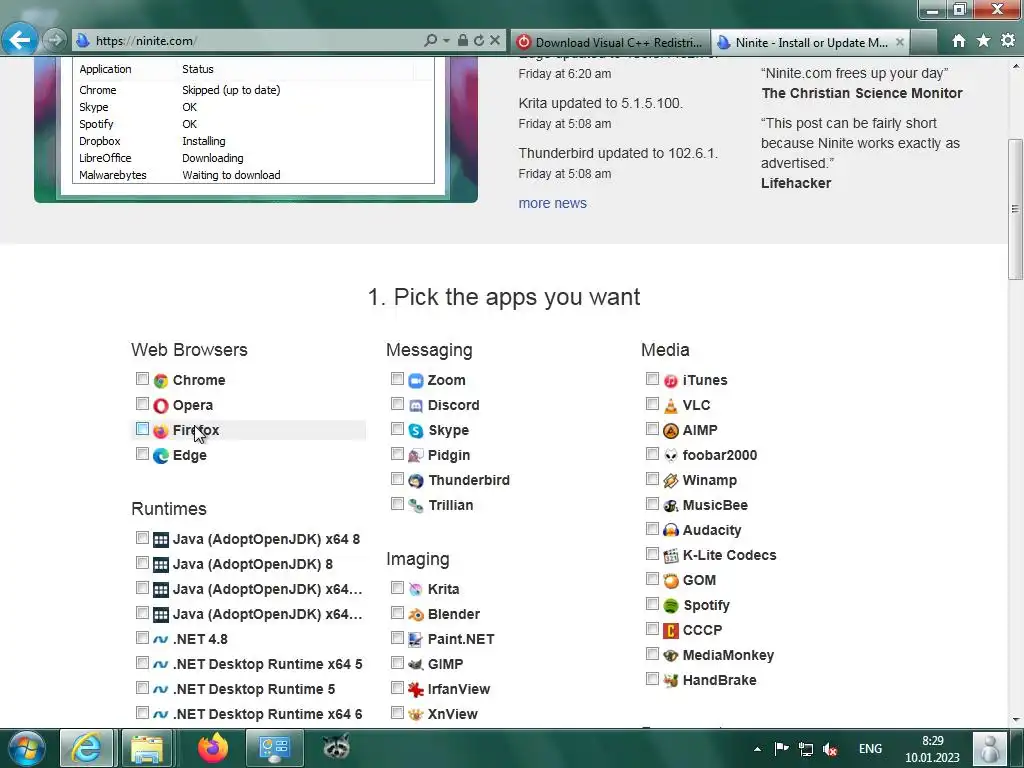The width and height of the screenshot is (1024, 768).
Task: Click the ENG language indicator
Action: [870, 749]
